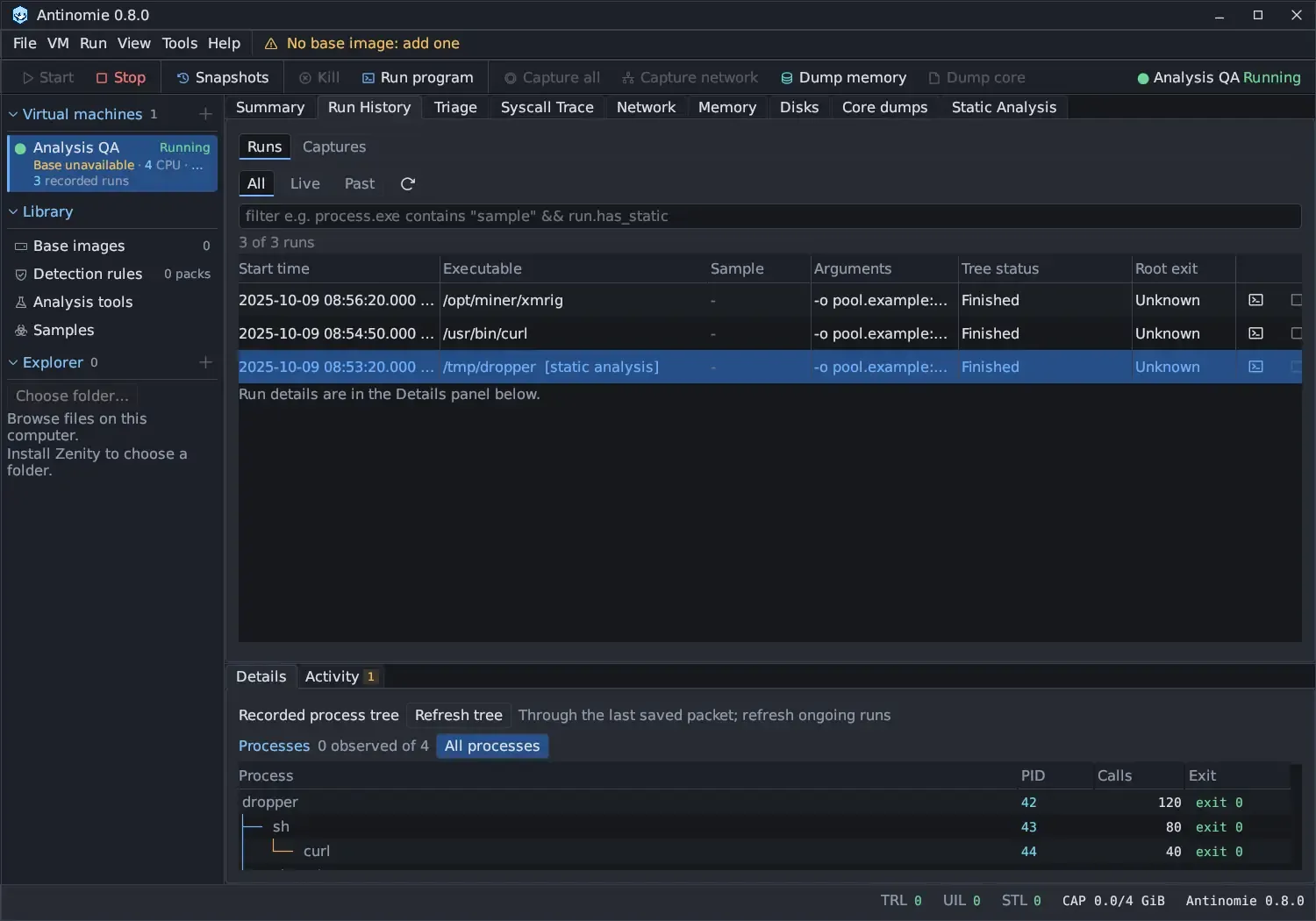
Task: Click the Capture network toolbar button
Action: tap(690, 77)
